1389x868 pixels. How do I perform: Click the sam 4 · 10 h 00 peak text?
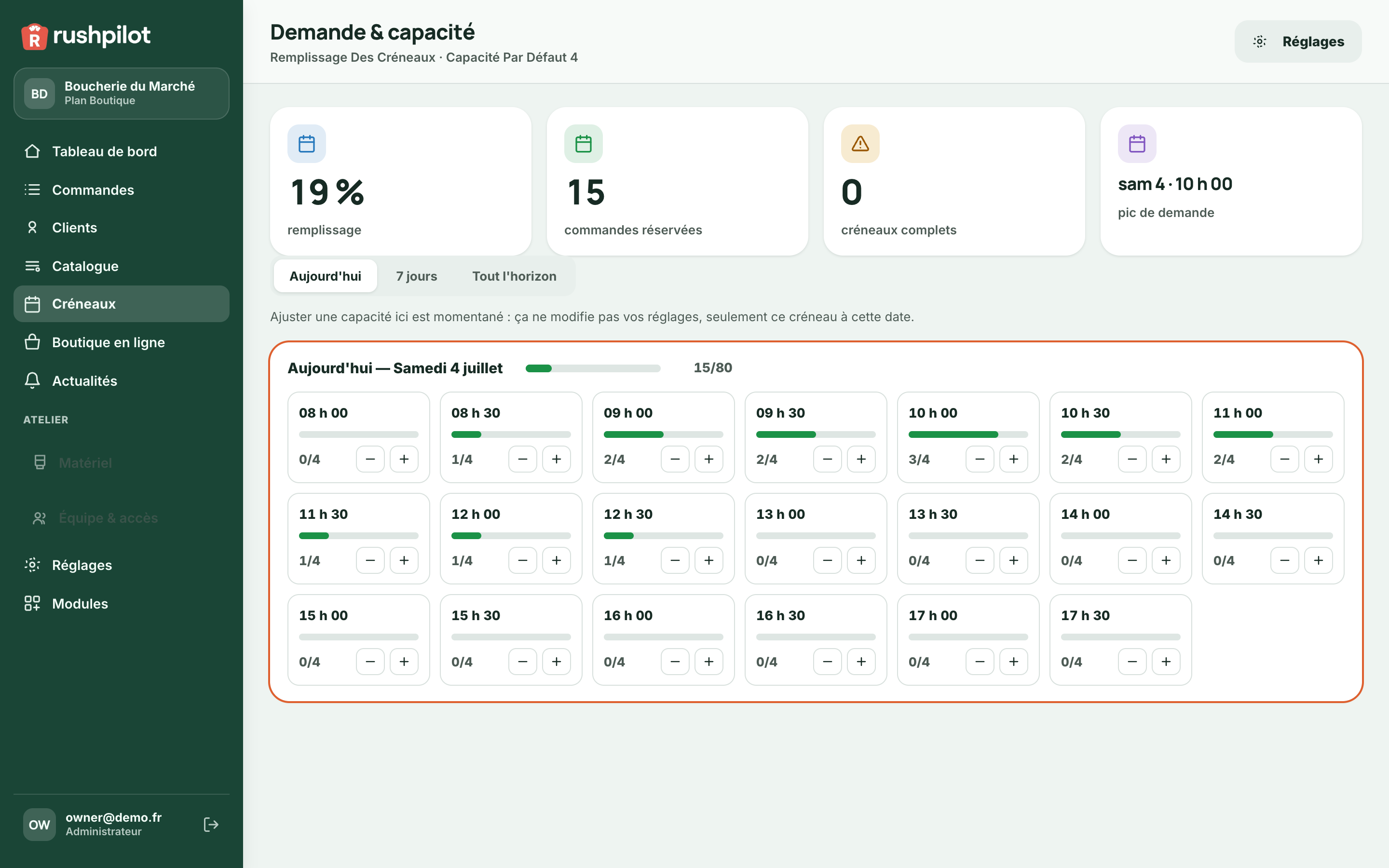click(1175, 184)
